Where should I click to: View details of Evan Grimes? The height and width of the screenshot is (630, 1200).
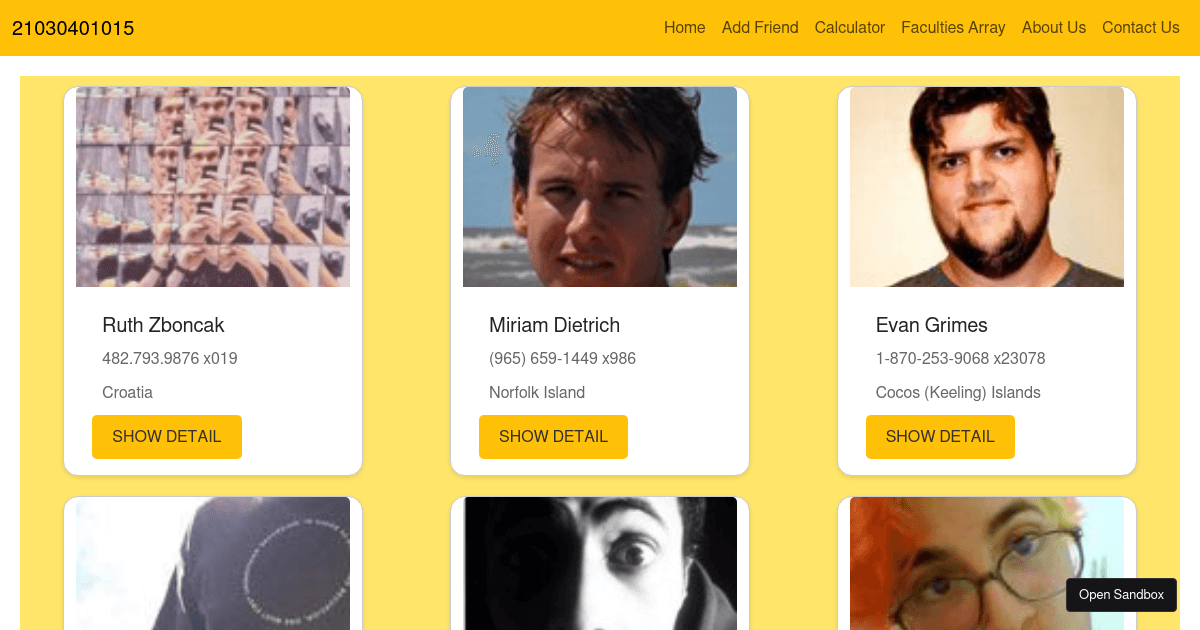coord(940,437)
